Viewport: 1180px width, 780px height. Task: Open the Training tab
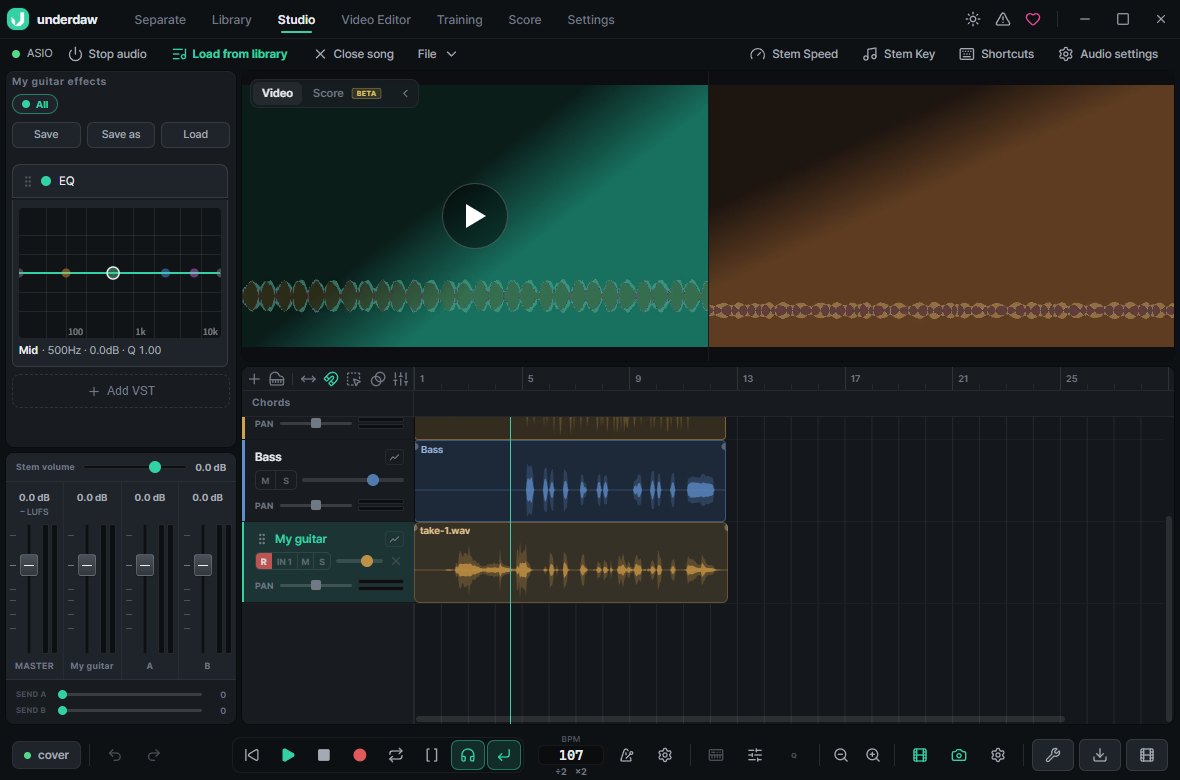pos(459,20)
